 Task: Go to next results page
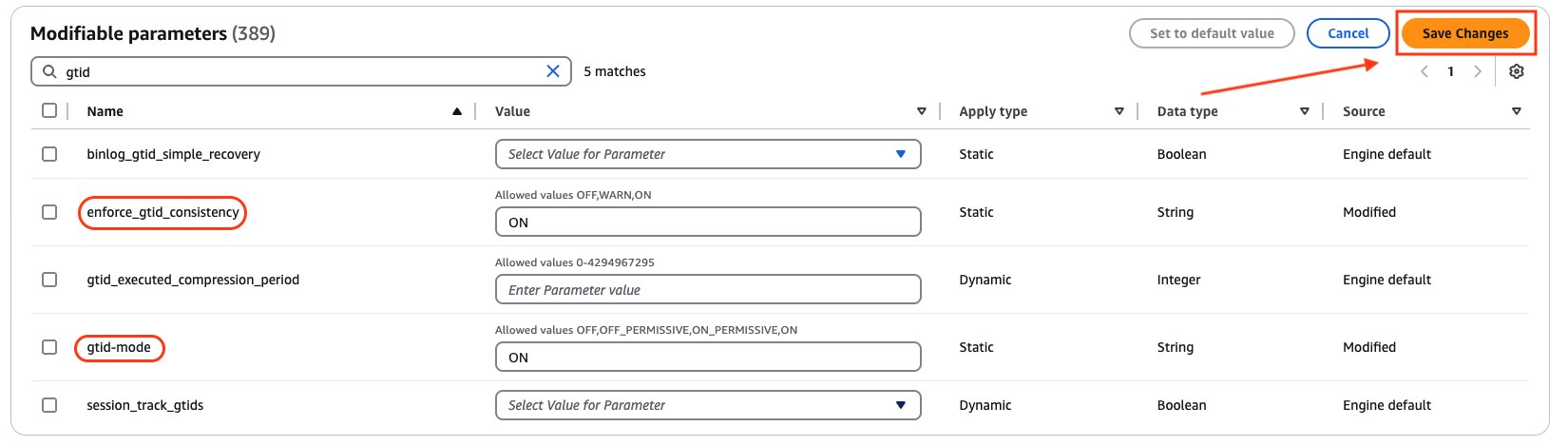tap(1477, 71)
